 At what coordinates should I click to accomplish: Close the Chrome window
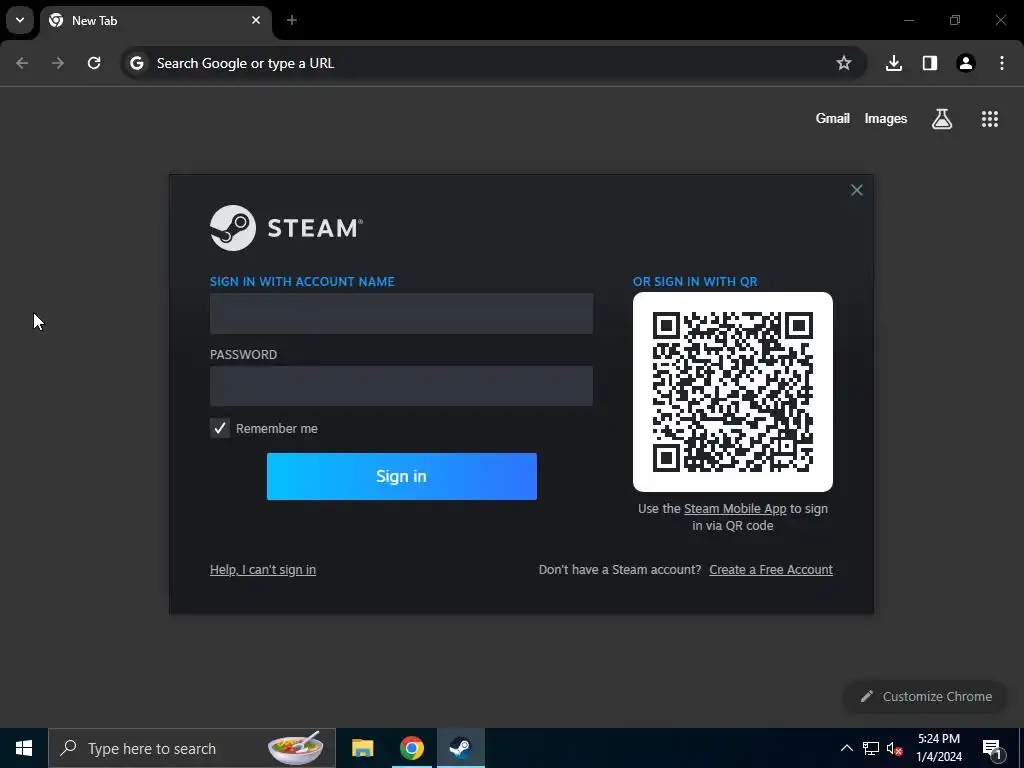(x=1000, y=20)
